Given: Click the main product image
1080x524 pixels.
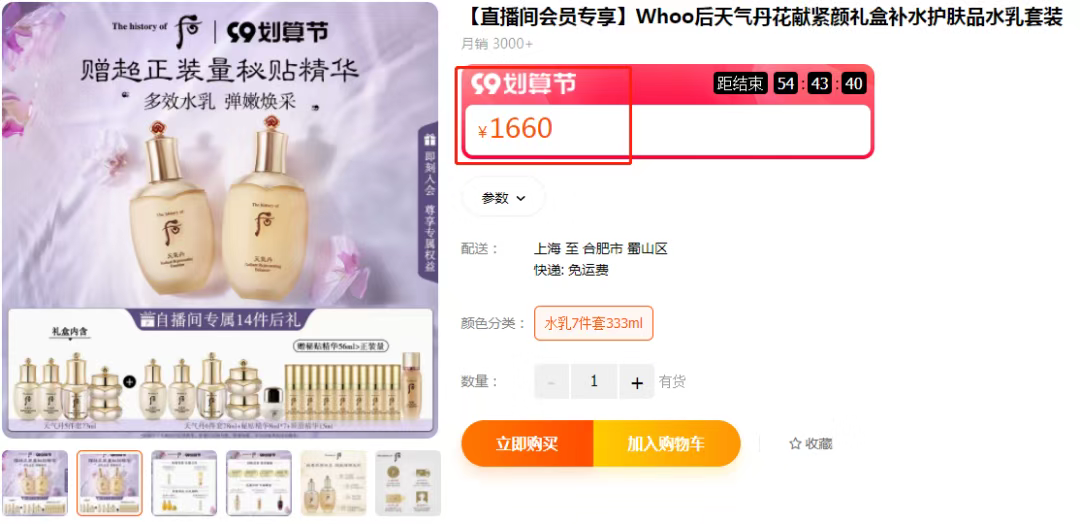Looking at the screenshot, I should pyautogui.click(x=220, y=220).
